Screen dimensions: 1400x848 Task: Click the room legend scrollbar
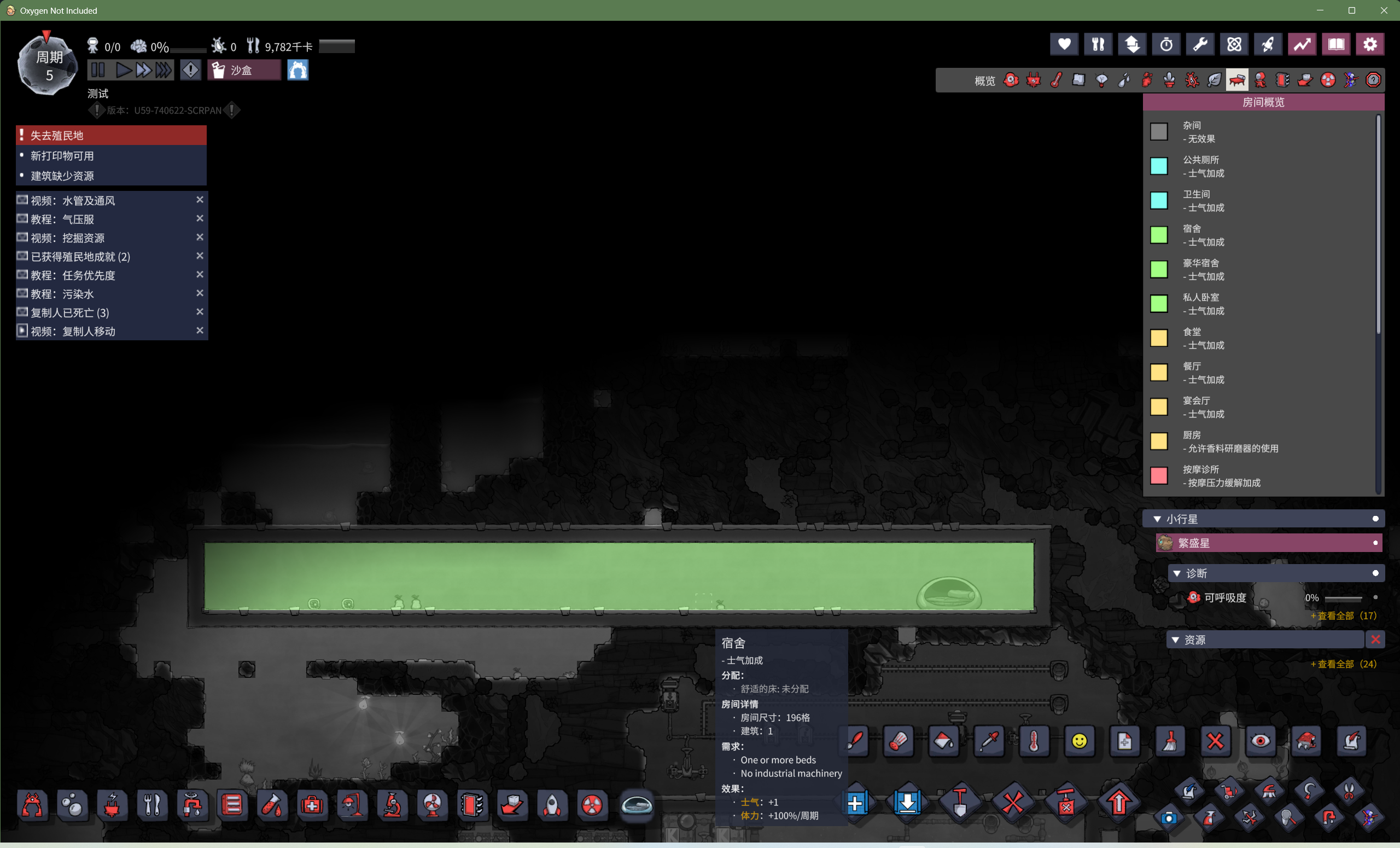(1378, 224)
